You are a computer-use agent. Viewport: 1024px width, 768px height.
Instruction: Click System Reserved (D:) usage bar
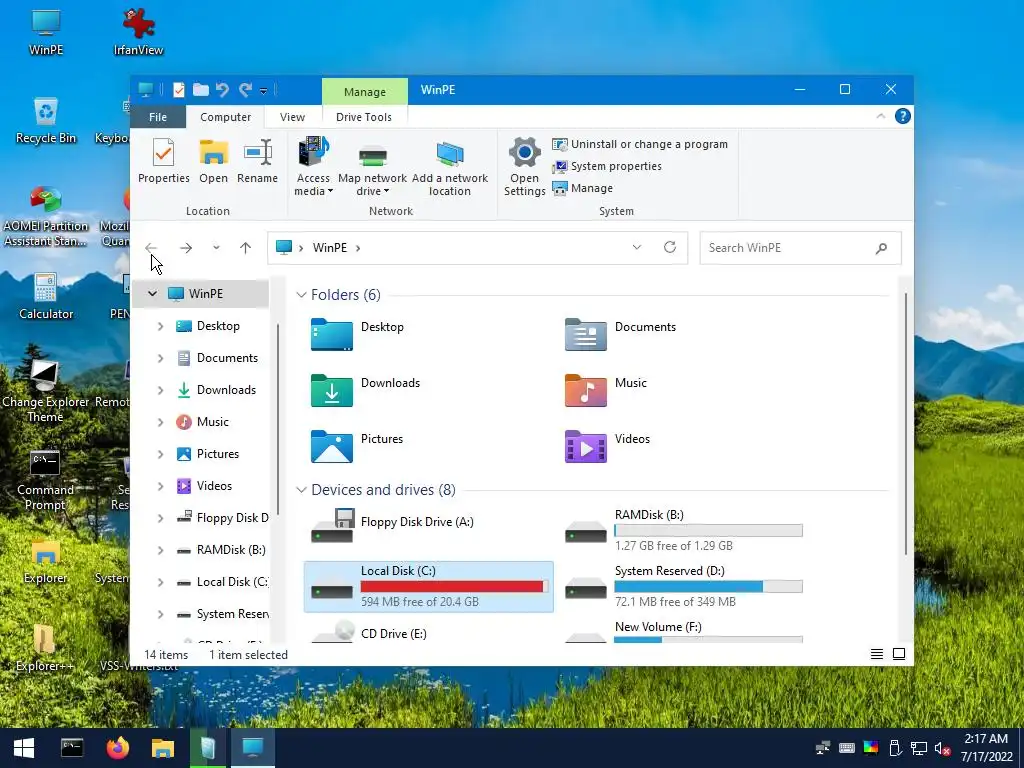coord(709,586)
